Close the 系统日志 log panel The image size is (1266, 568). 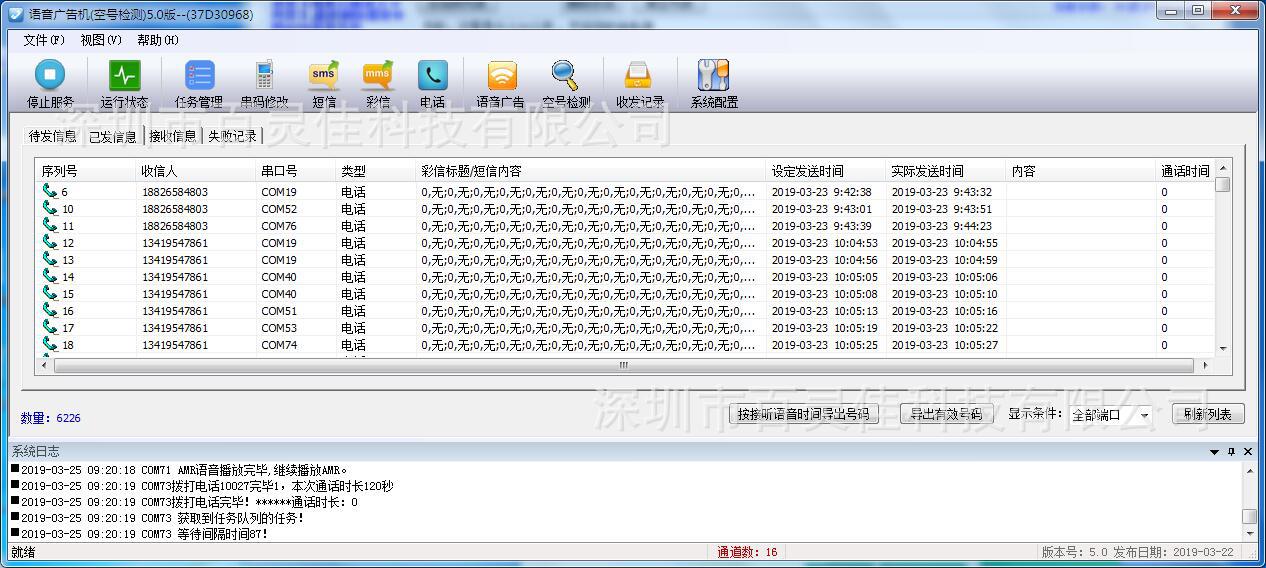tap(1248, 452)
